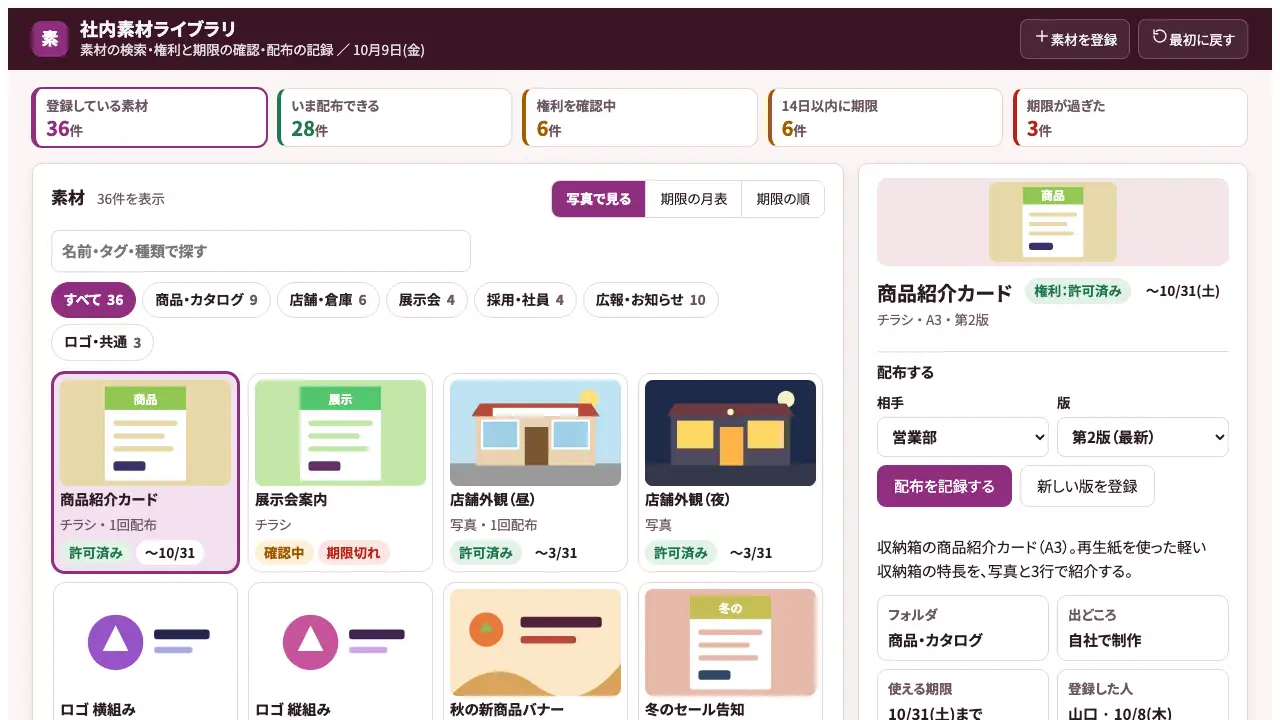This screenshot has width=1280, height=720.
Task: Click 素材を登録 button
Action: 1075,39
